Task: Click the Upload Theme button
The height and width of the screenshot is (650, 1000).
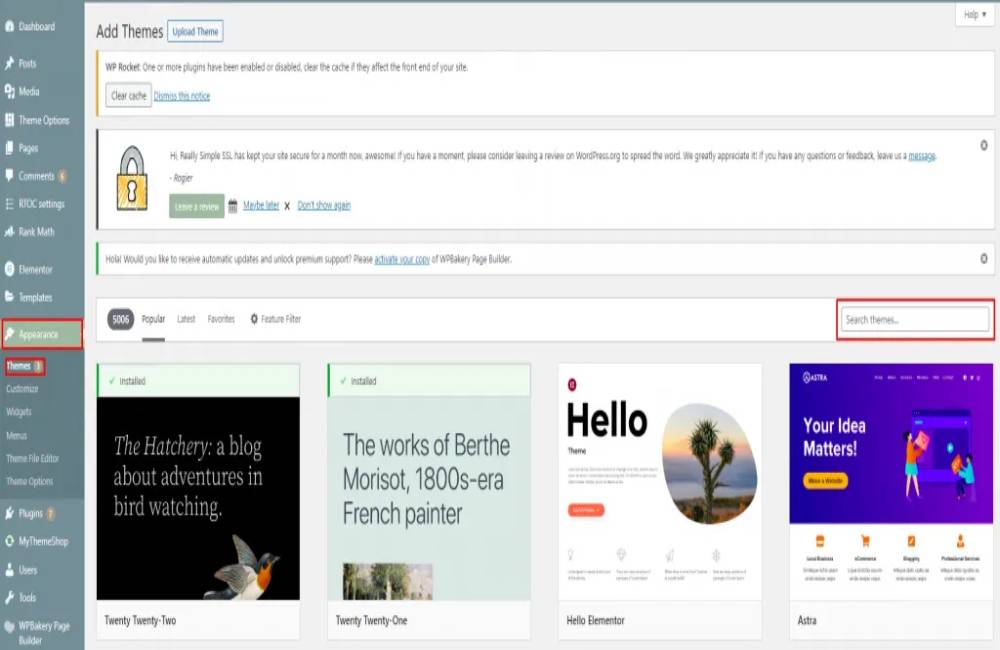Action: [195, 31]
